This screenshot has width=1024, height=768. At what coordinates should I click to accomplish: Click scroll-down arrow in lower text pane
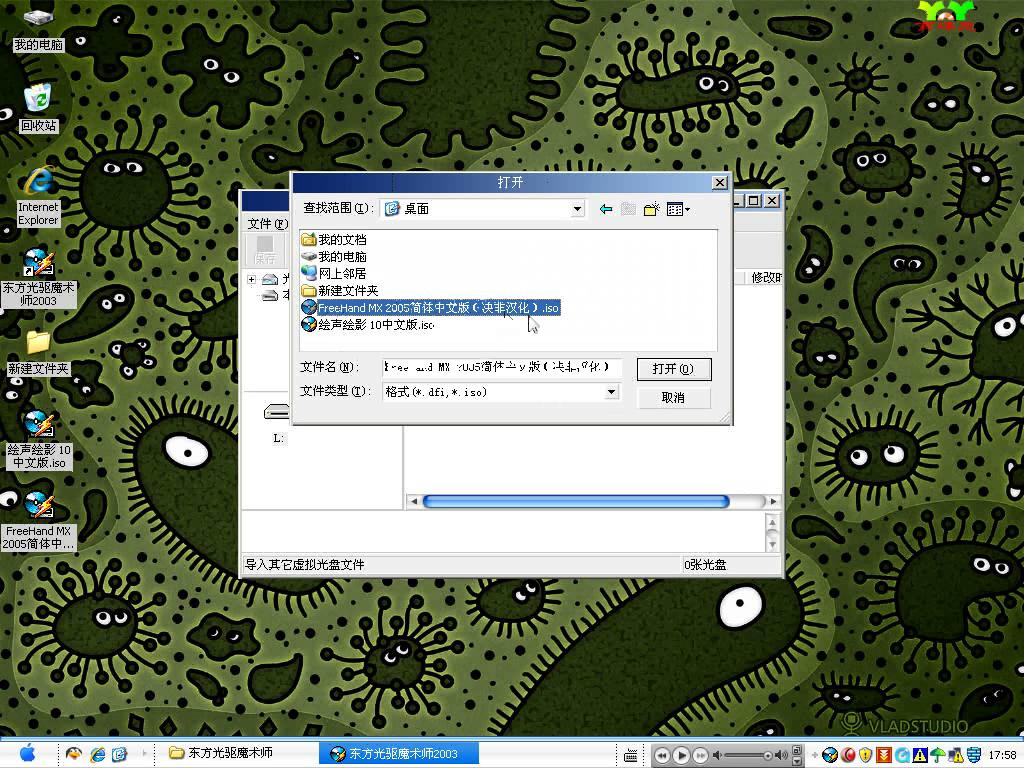click(x=773, y=543)
